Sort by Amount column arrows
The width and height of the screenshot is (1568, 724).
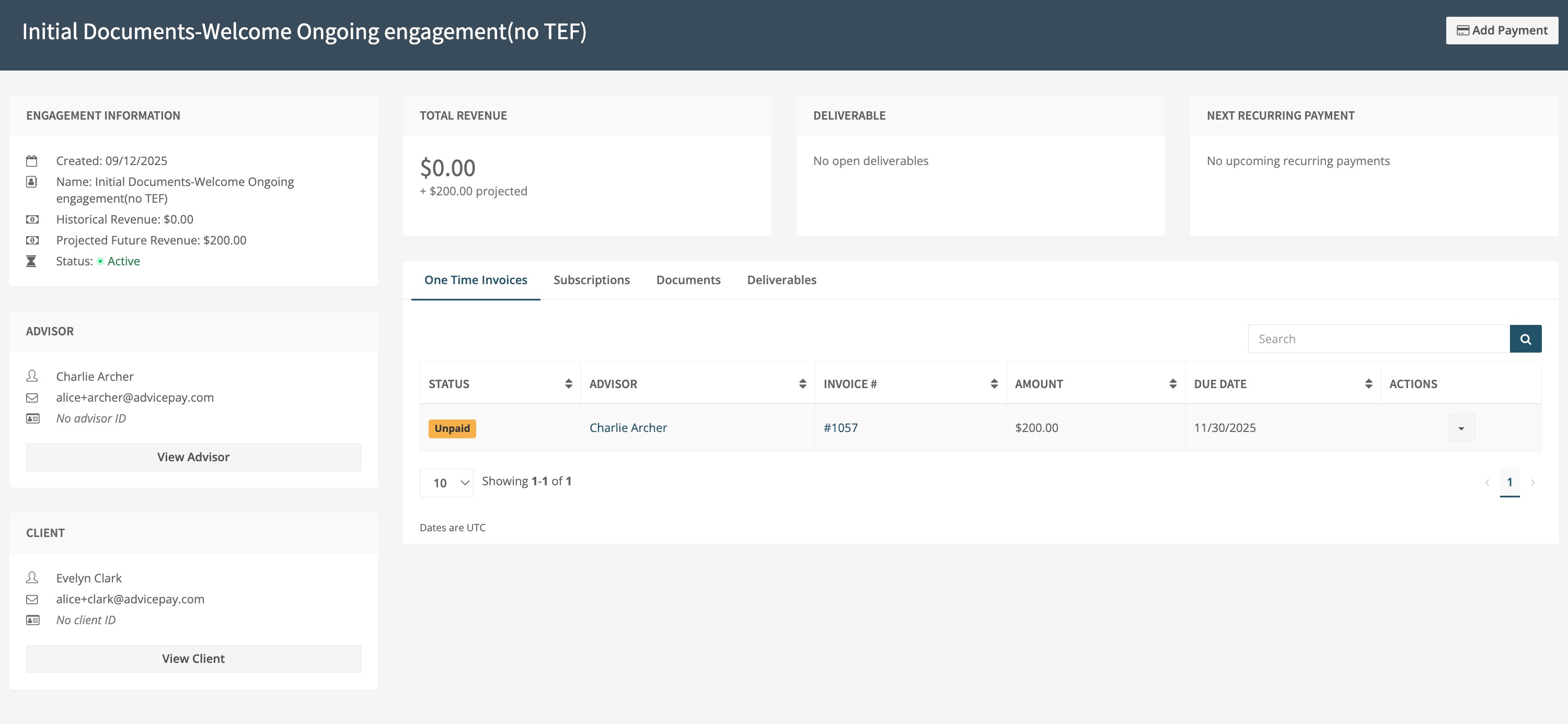click(1172, 384)
